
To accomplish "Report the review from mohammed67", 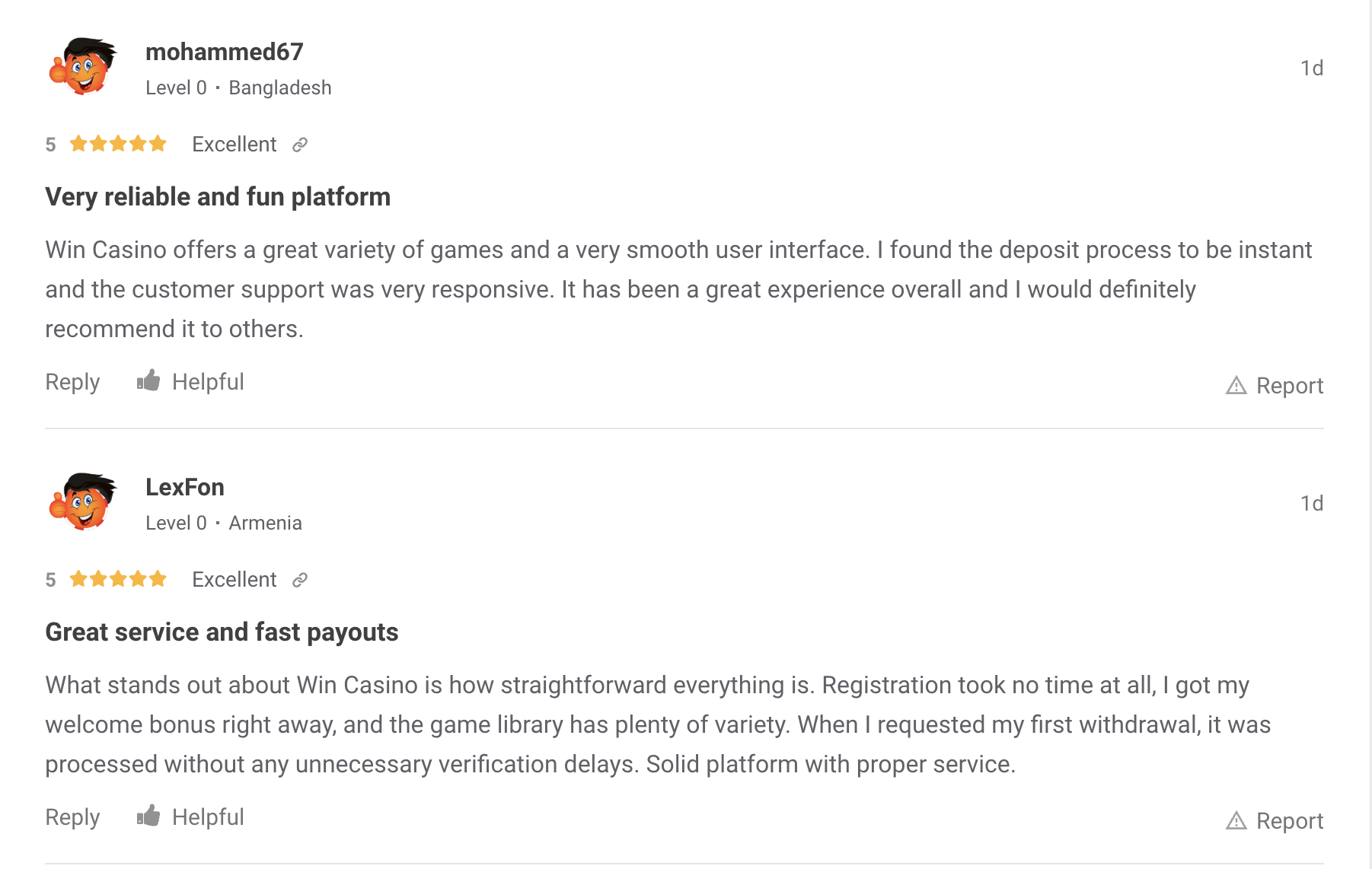I will point(1289,386).
